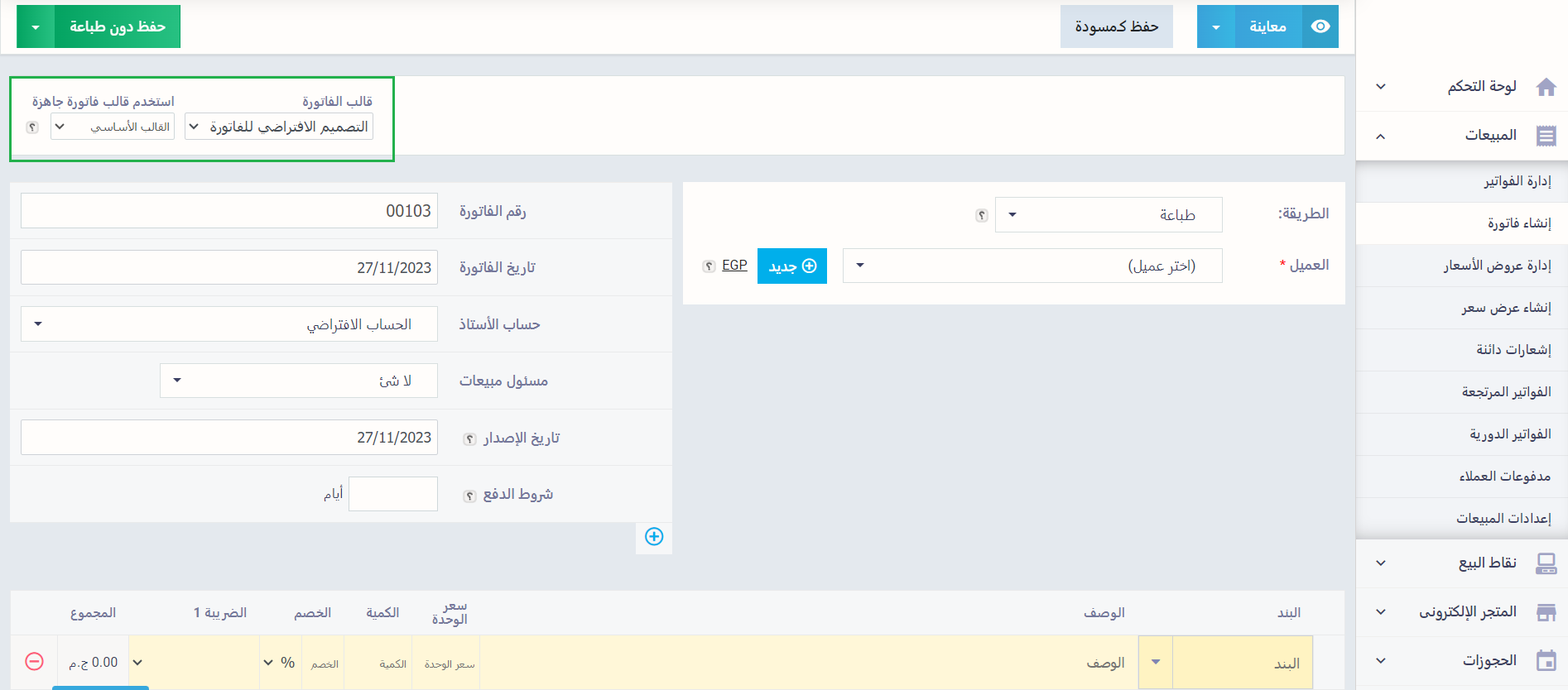This screenshot has height=690, width=1568.
Task: Open the معاينة dropdown arrow
Action: (x=1215, y=27)
